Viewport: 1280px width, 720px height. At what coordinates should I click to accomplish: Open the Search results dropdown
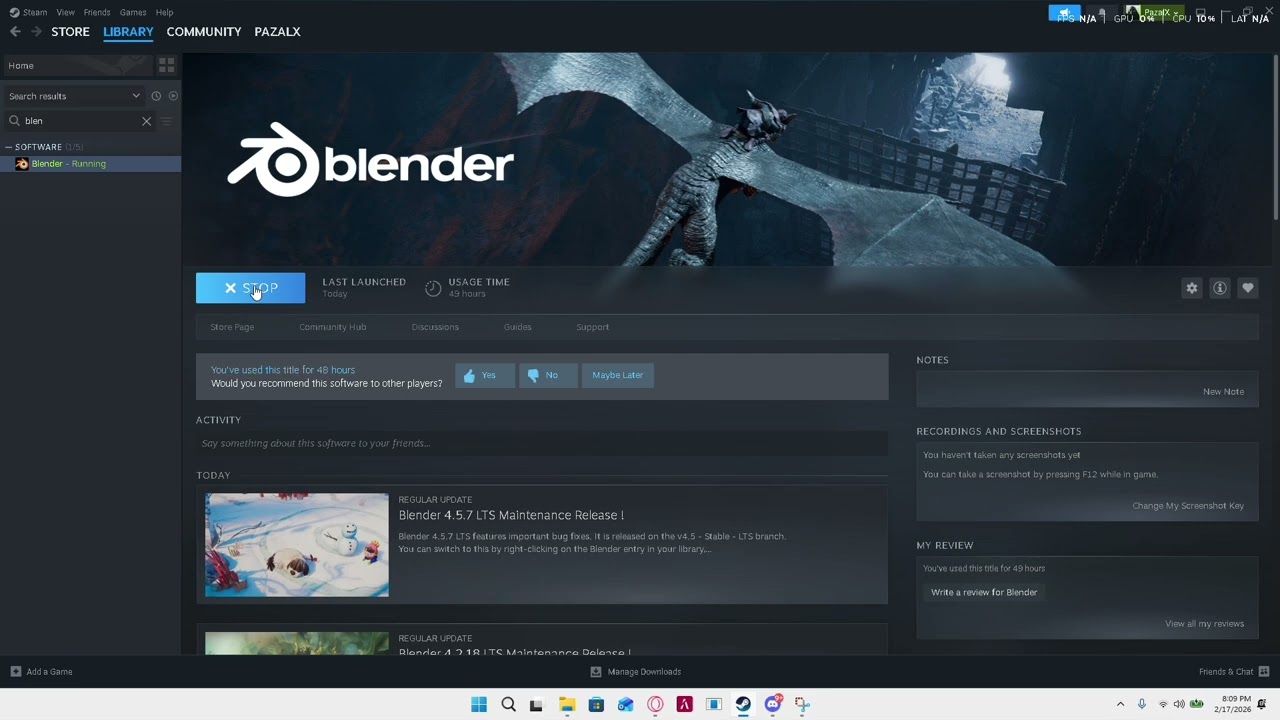[x=74, y=96]
